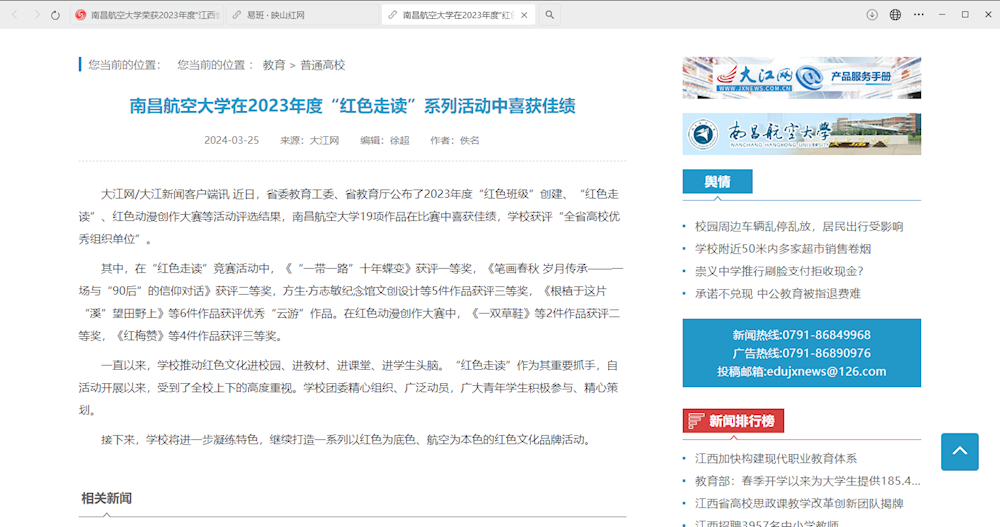Click the 大江网 产品服务手册 banner
The width and height of the screenshot is (1000, 527).
[x=801, y=77]
